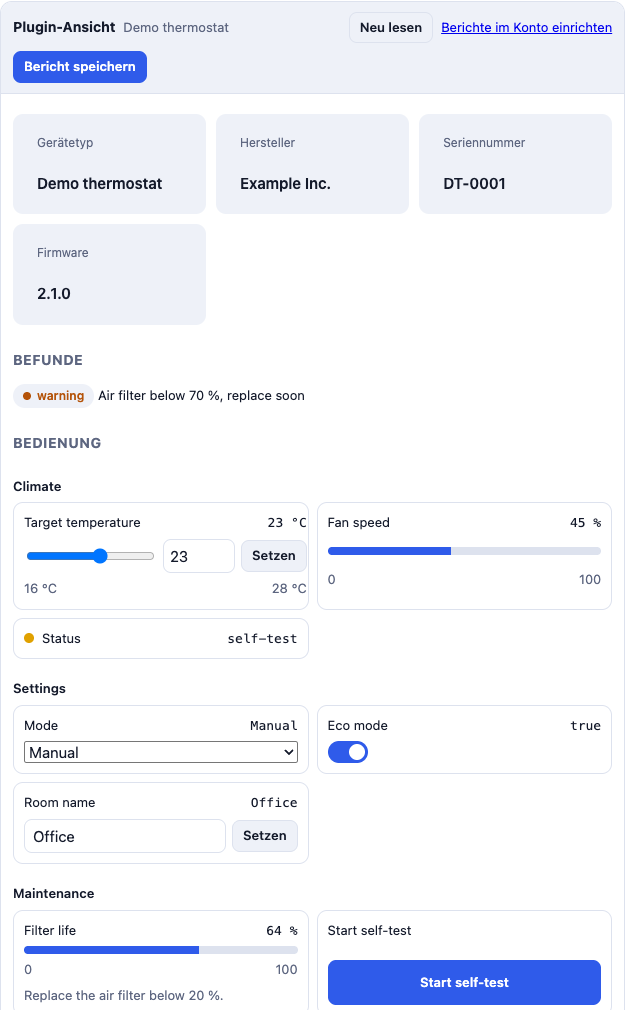Click the 'Settings' group label

(39, 689)
